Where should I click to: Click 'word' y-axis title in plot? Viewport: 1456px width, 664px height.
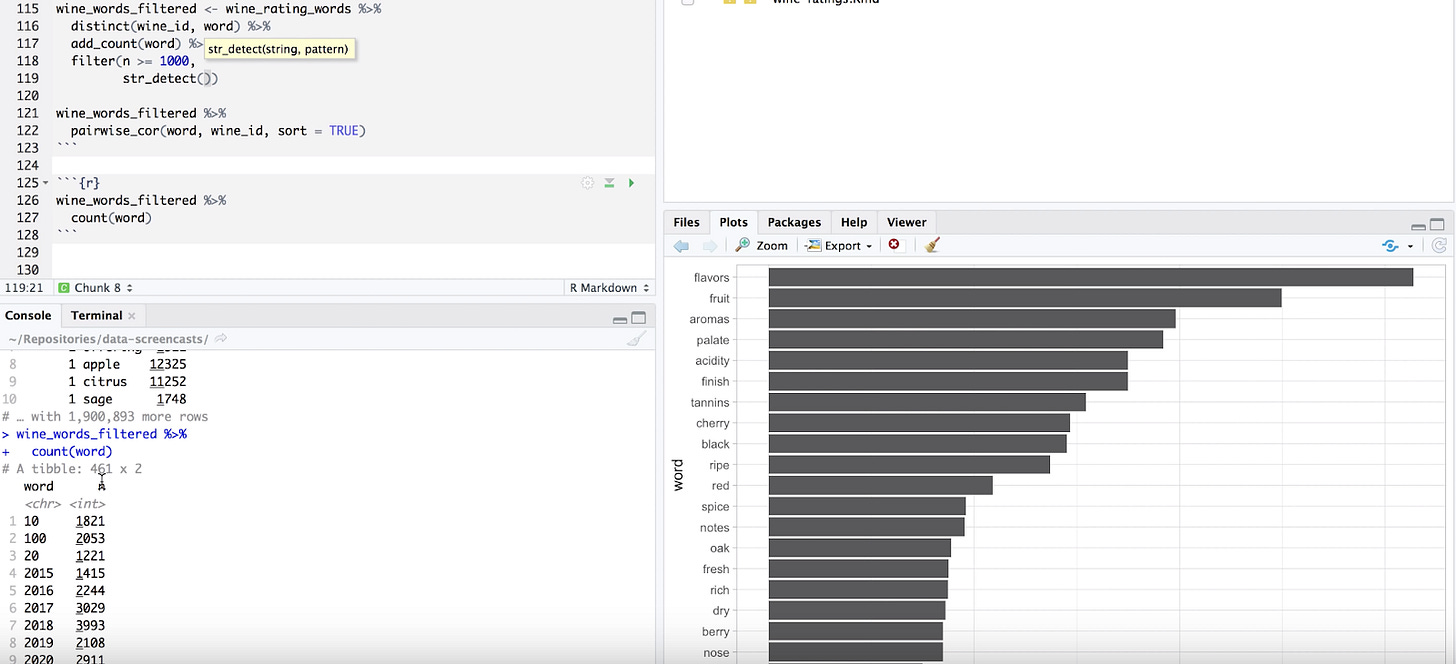point(679,474)
